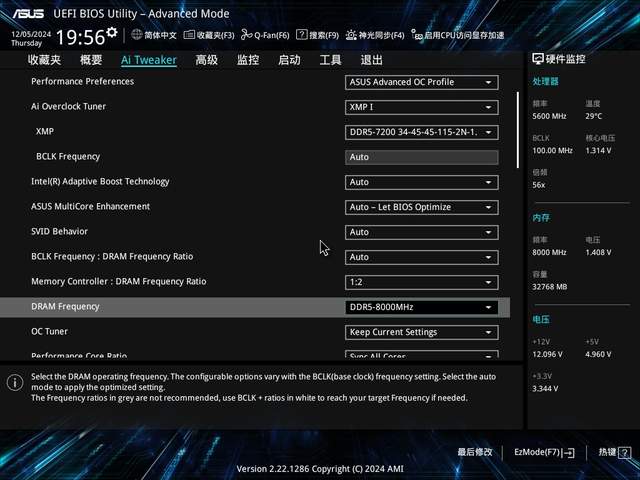Open the 收藏夹 tab

click(44, 60)
